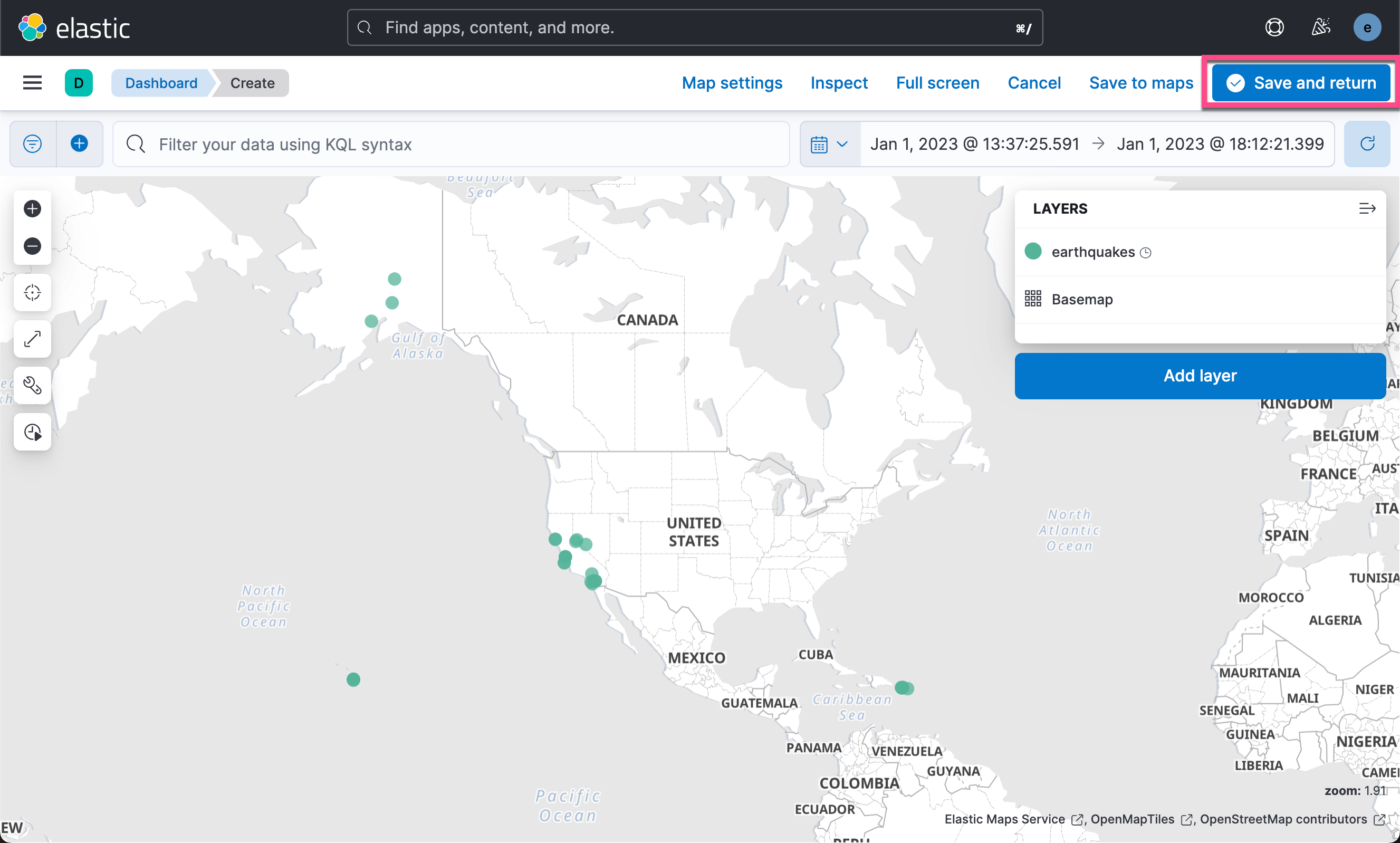Open the Inspect menu item
This screenshot has width=1400, height=843.
click(838, 83)
